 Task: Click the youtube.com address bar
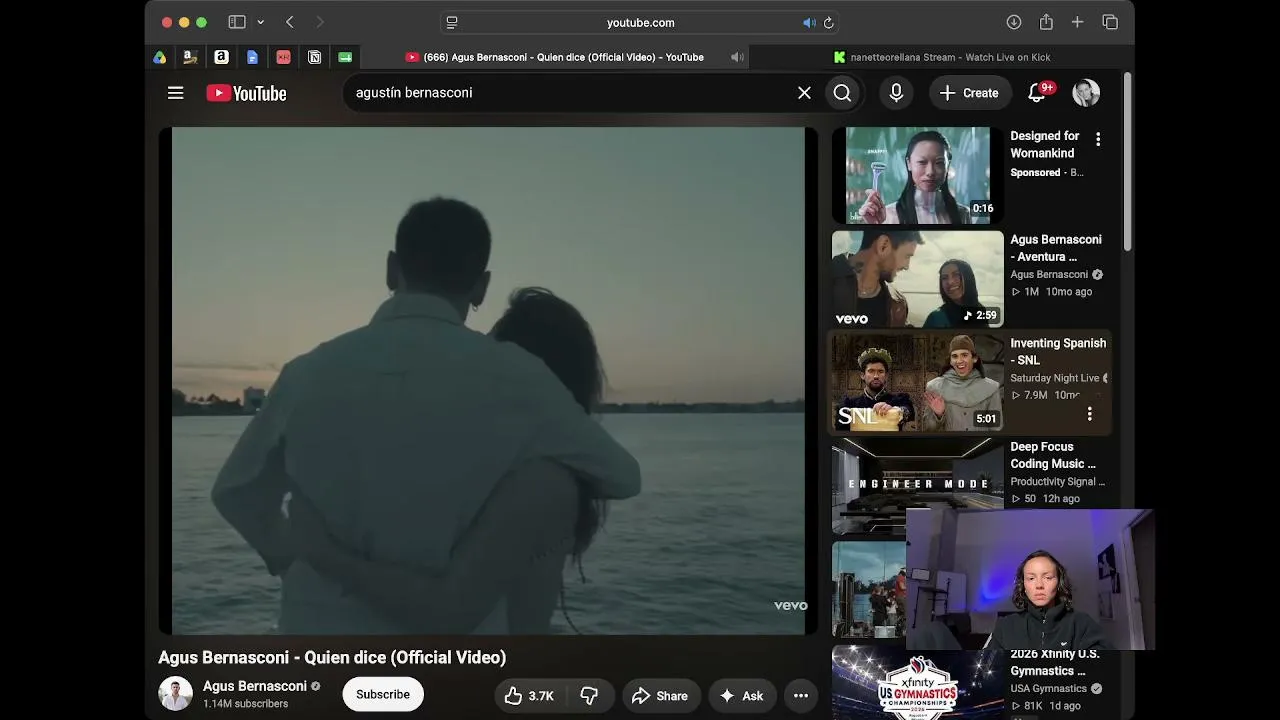(640, 22)
